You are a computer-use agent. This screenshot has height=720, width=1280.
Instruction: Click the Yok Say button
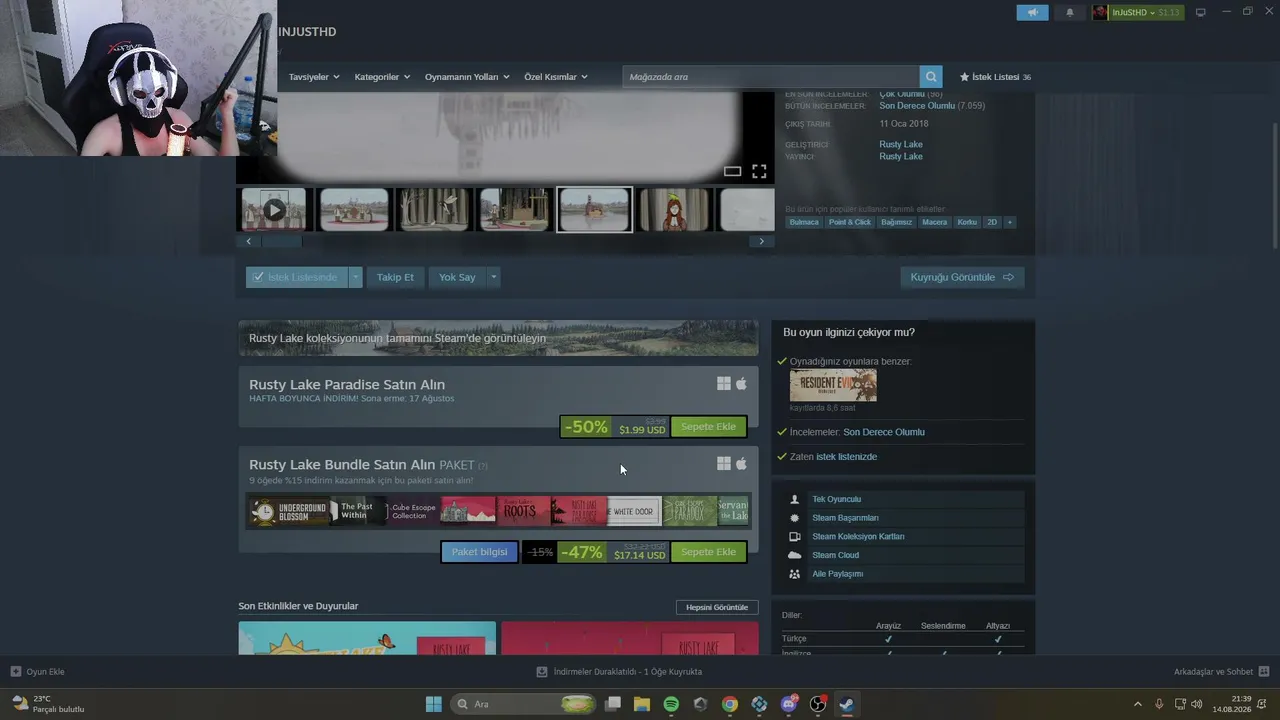[457, 277]
